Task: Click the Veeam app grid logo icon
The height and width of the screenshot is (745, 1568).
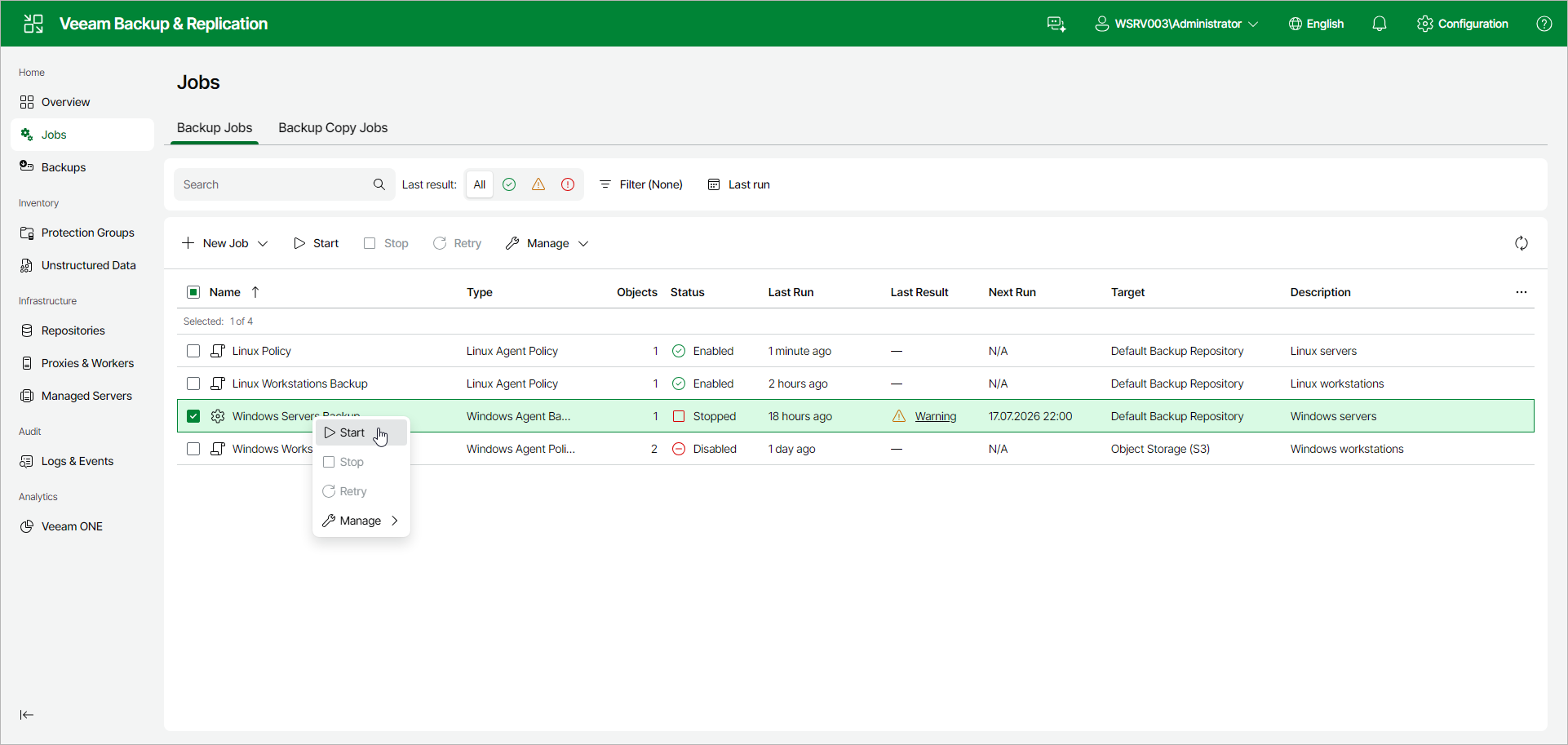Action: click(x=33, y=24)
